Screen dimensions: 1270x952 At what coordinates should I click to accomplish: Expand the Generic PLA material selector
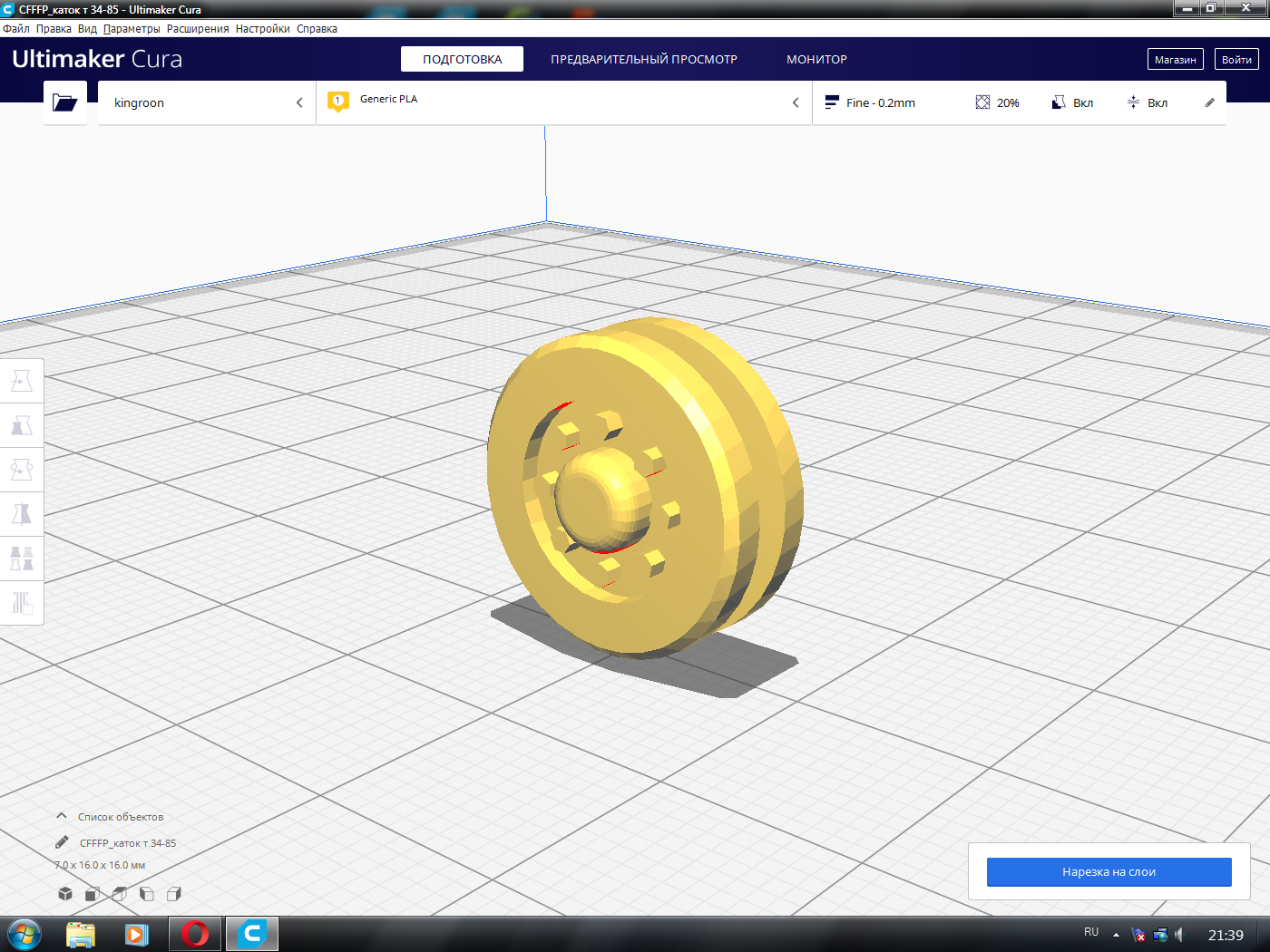pyautogui.click(x=564, y=102)
